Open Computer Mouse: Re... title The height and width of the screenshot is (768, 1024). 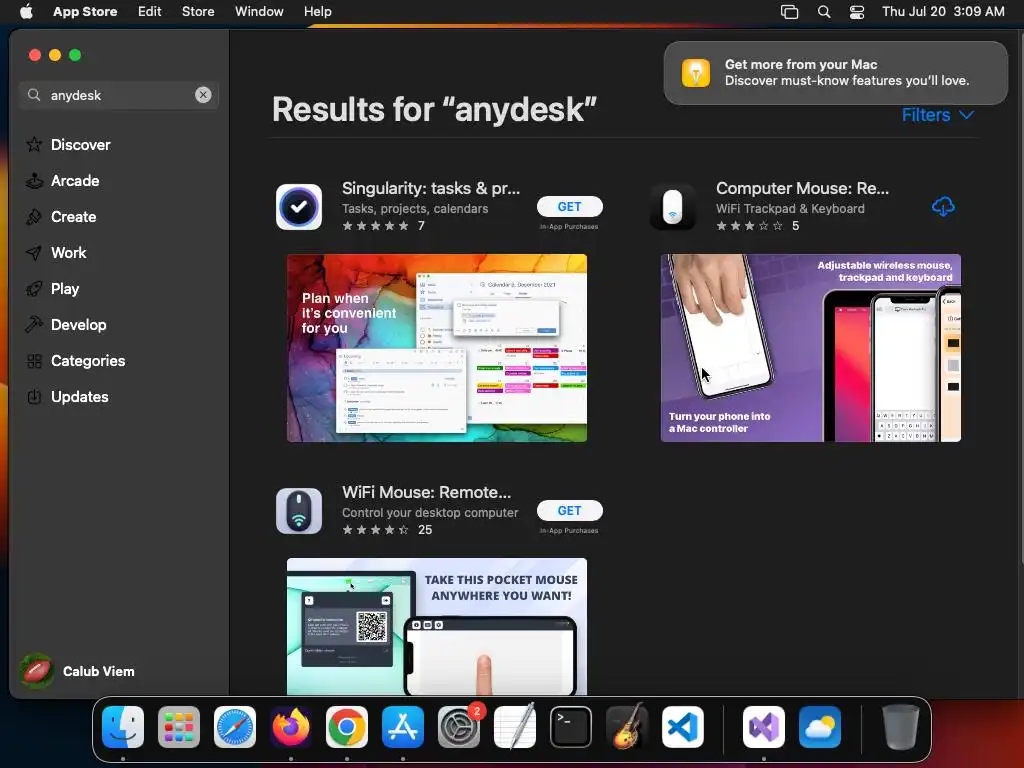pos(802,188)
